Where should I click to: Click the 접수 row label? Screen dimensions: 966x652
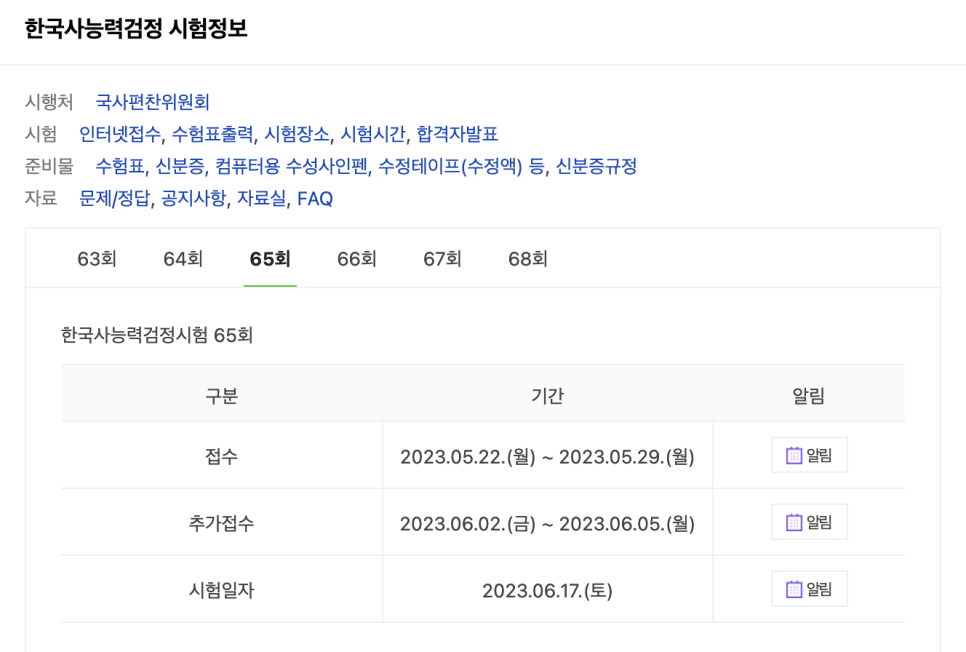(221, 456)
